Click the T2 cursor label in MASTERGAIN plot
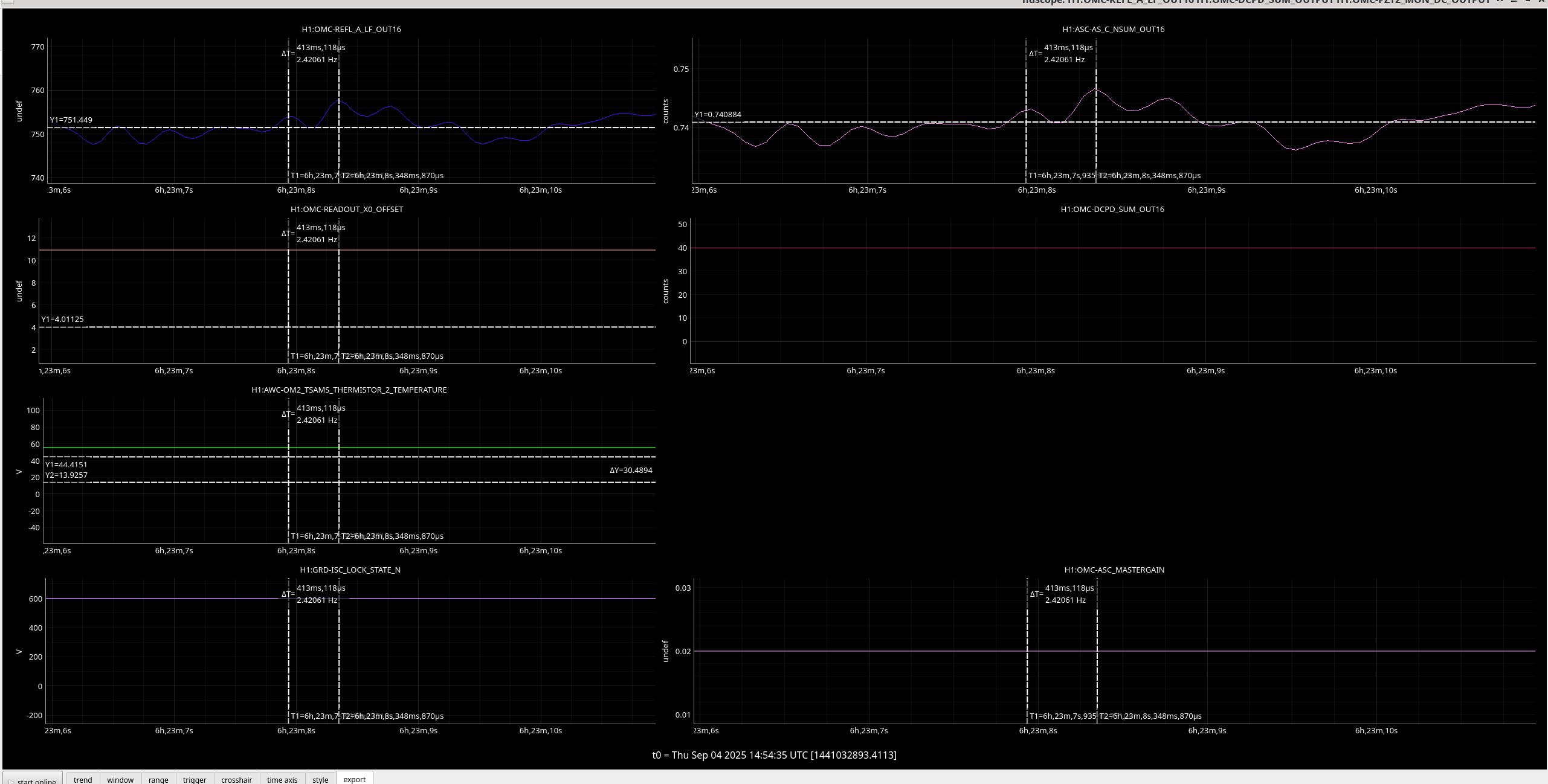 [x=1149, y=716]
